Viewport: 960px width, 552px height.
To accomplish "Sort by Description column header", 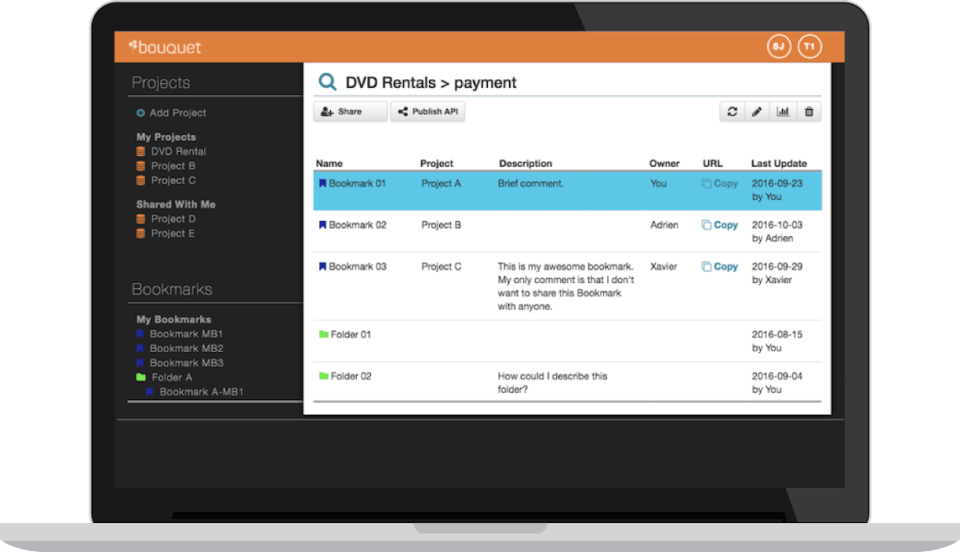I will pos(525,163).
